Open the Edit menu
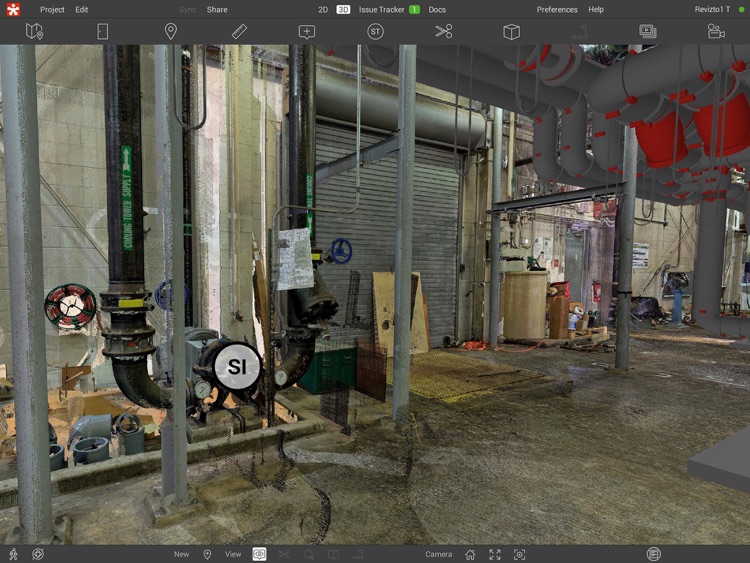 81,10
